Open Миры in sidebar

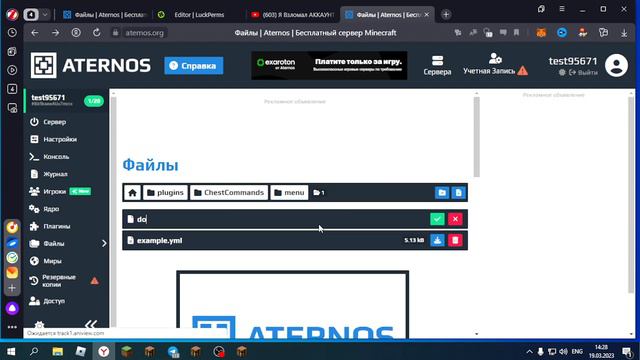pyautogui.click(x=52, y=261)
